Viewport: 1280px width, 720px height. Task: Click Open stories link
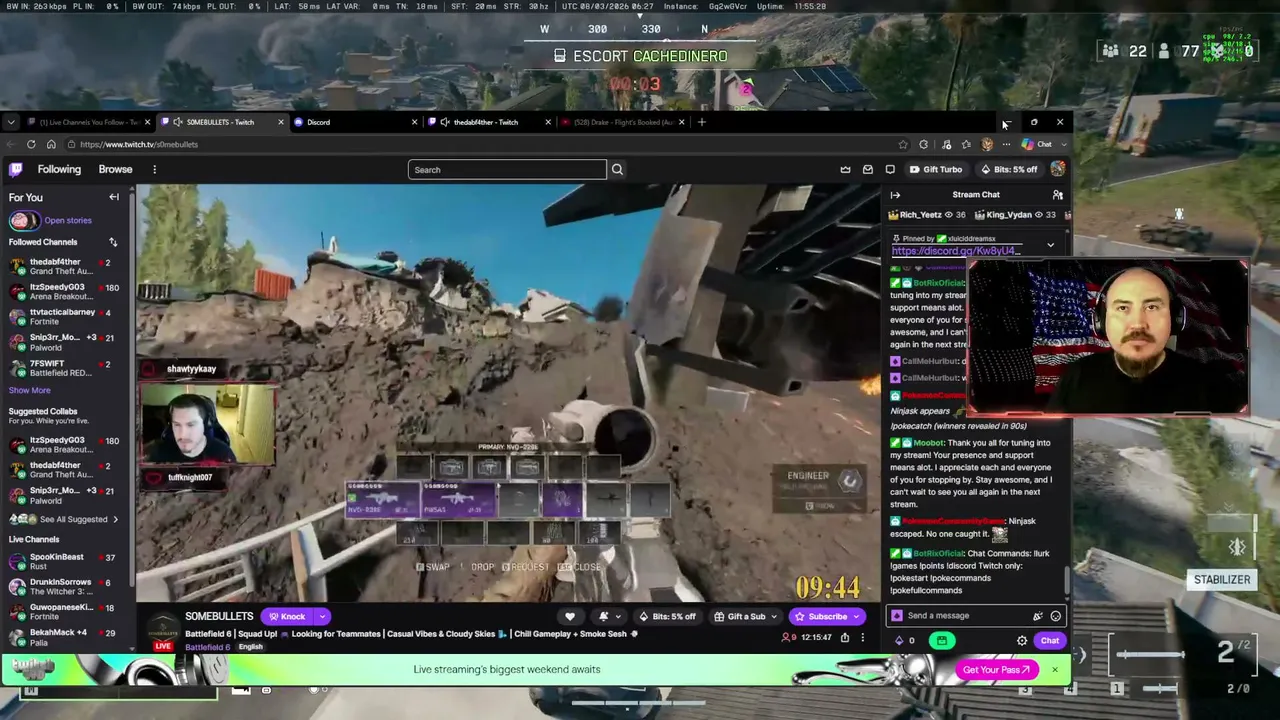pyautogui.click(x=68, y=220)
